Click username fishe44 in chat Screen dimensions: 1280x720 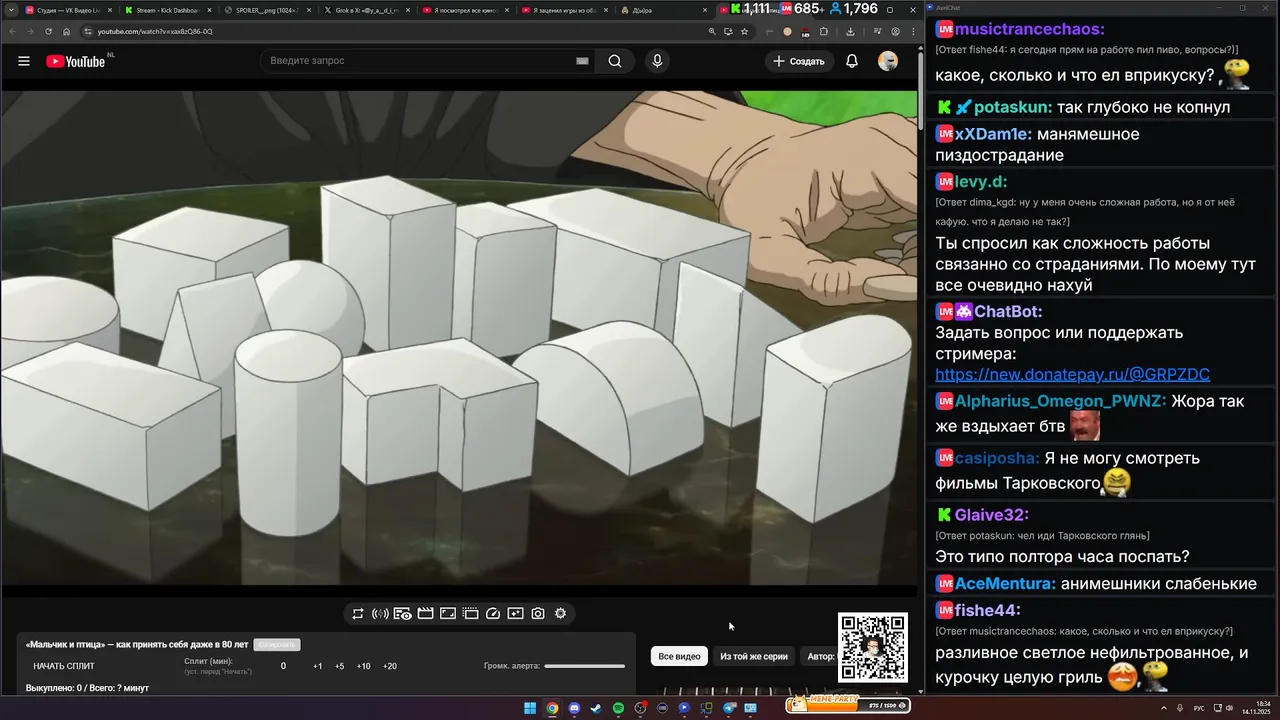coord(987,610)
